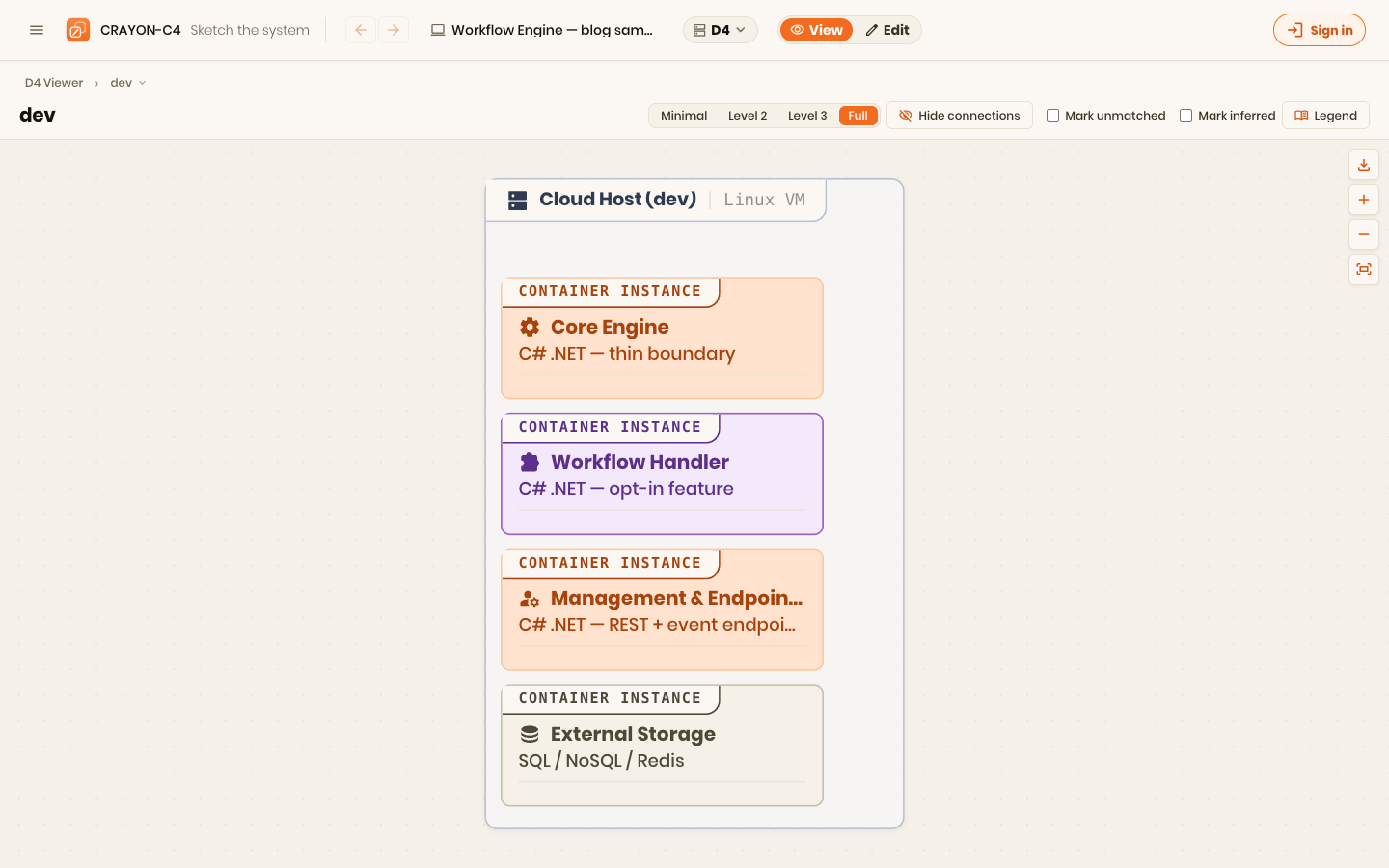Fit diagram to screen icon
Image resolution: width=1389 pixels, height=868 pixels.
tap(1364, 269)
